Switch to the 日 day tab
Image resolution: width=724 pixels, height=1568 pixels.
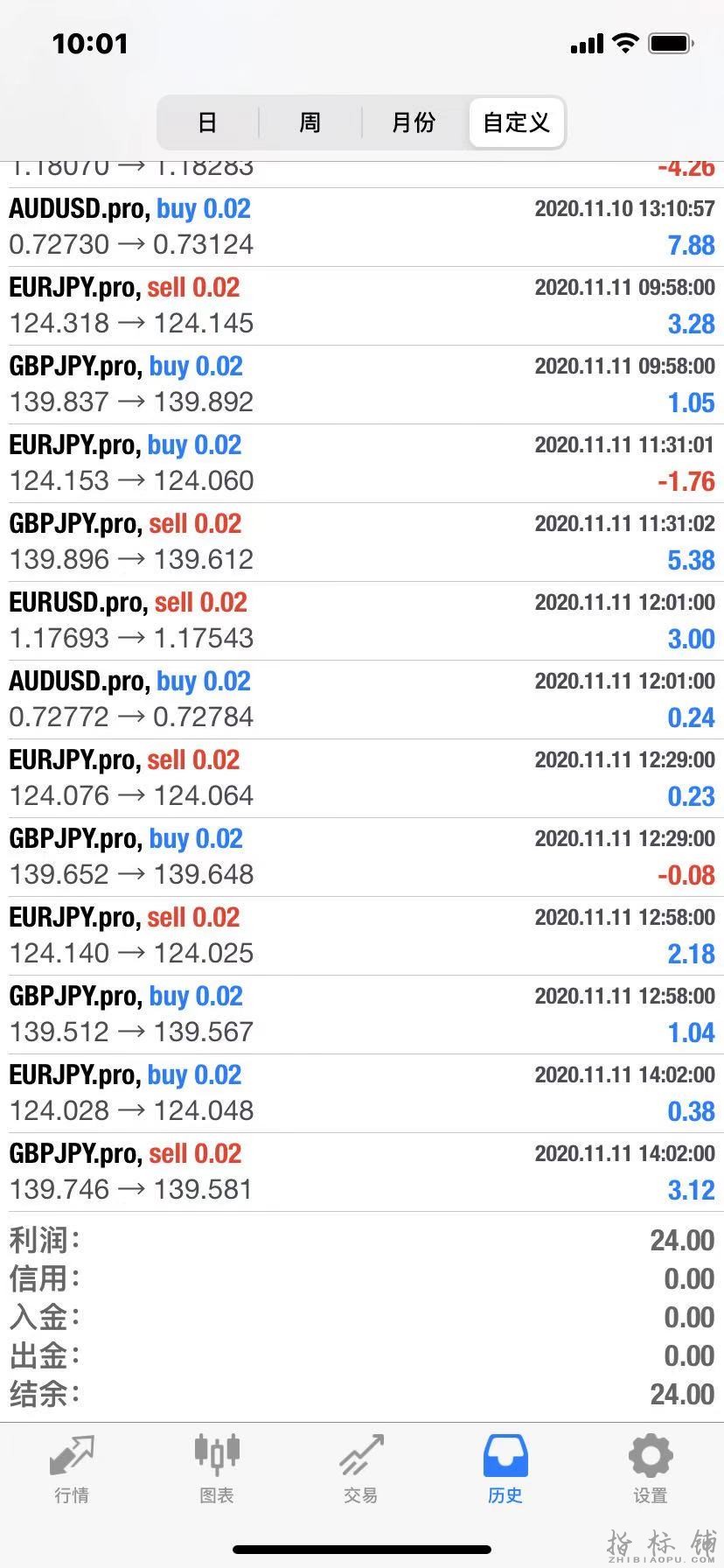click(207, 122)
